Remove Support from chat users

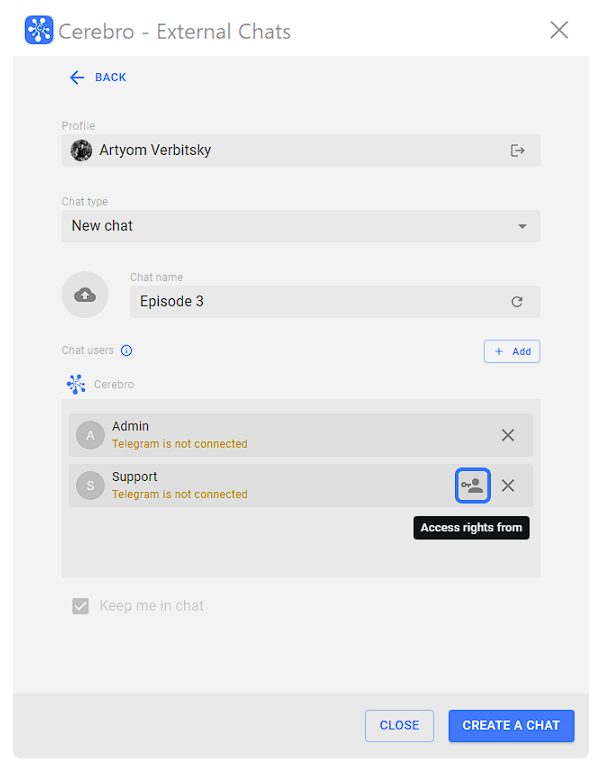pos(508,486)
